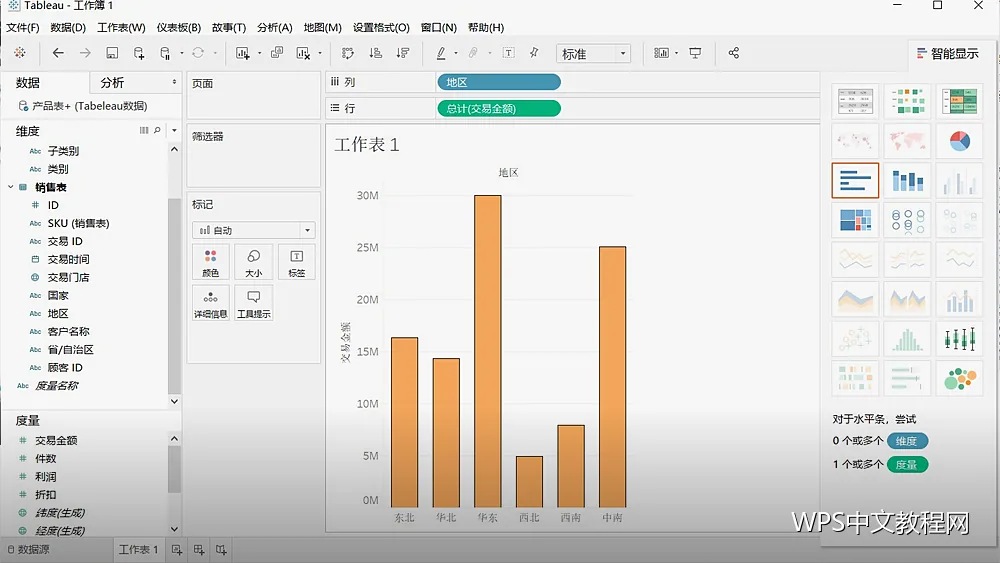Click the 折扣 measure field
Viewport: 1000px width, 563px height.
click(45, 495)
